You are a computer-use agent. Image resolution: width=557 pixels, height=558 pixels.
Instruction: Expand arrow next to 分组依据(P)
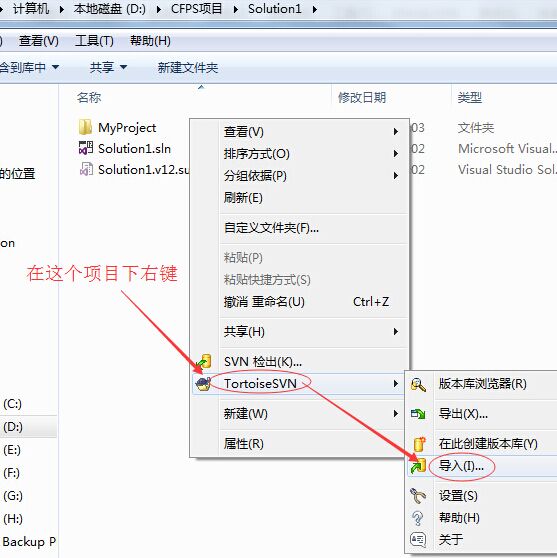(x=396, y=176)
